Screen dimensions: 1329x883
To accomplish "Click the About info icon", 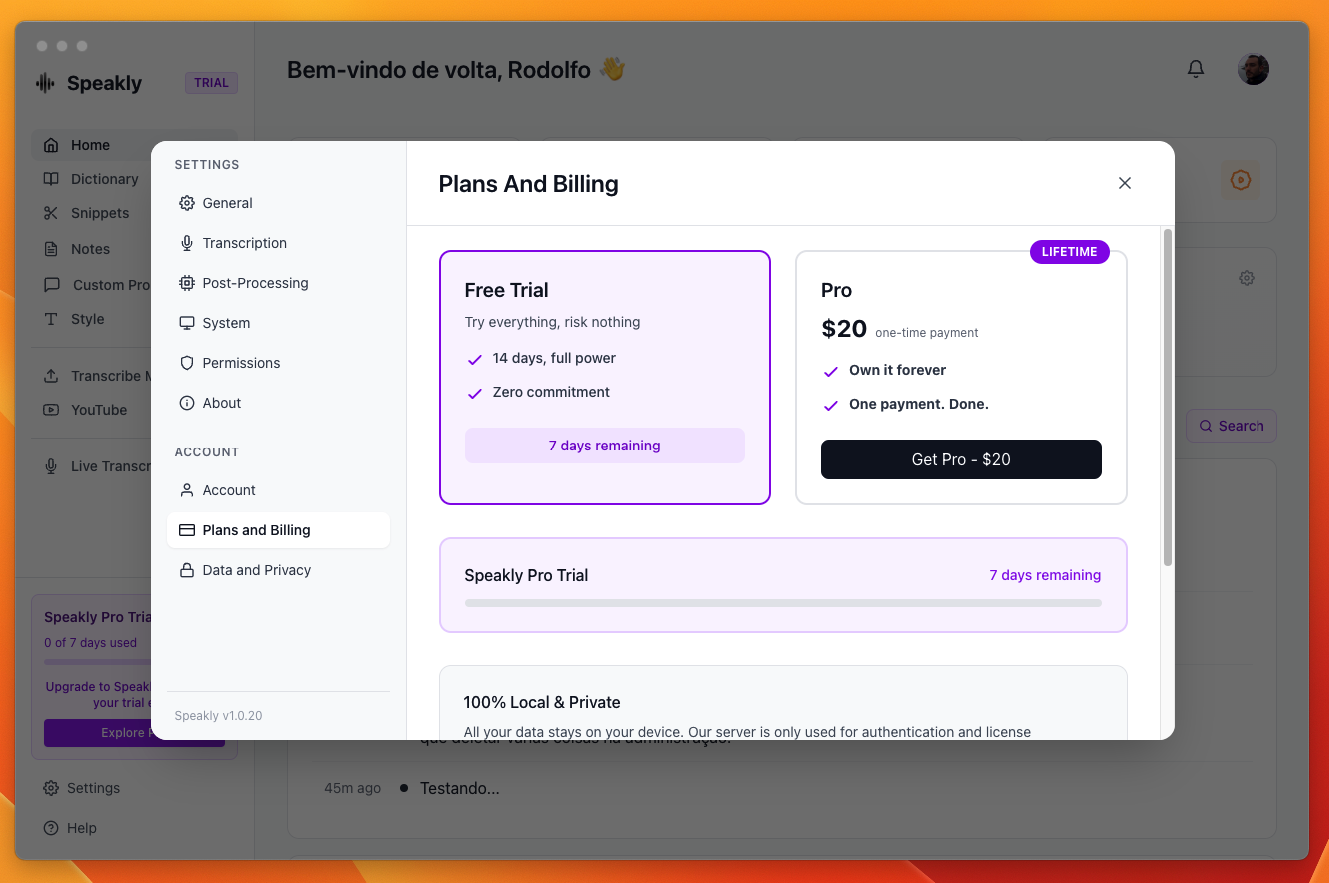I will click(187, 403).
